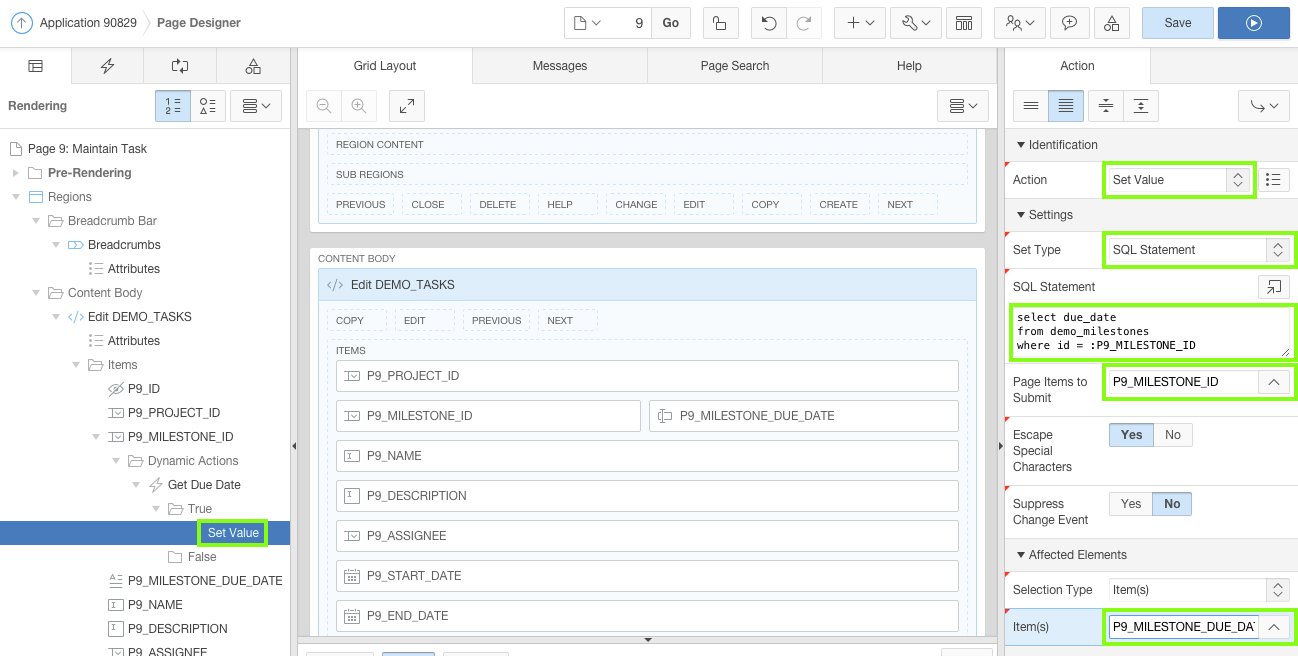Viewport: 1298px width, 656px height.
Task: Click Show All properties icon
Action: pyautogui.click(x=1065, y=106)
